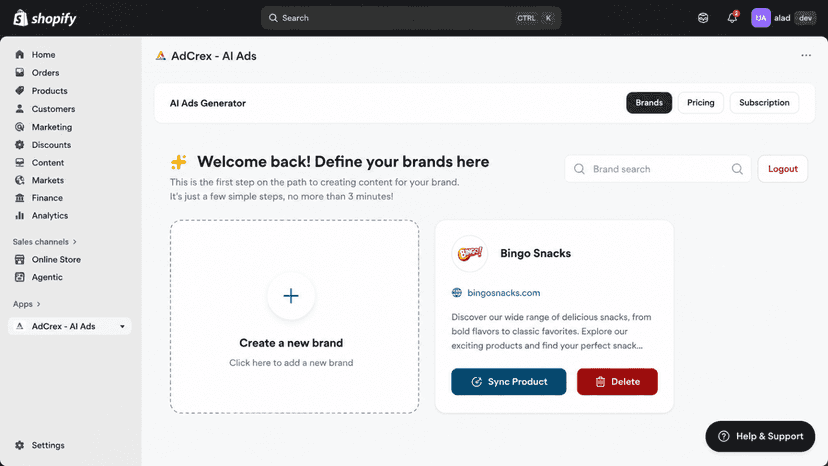Click 'Click here to add a new brand'

pos(291,362)
